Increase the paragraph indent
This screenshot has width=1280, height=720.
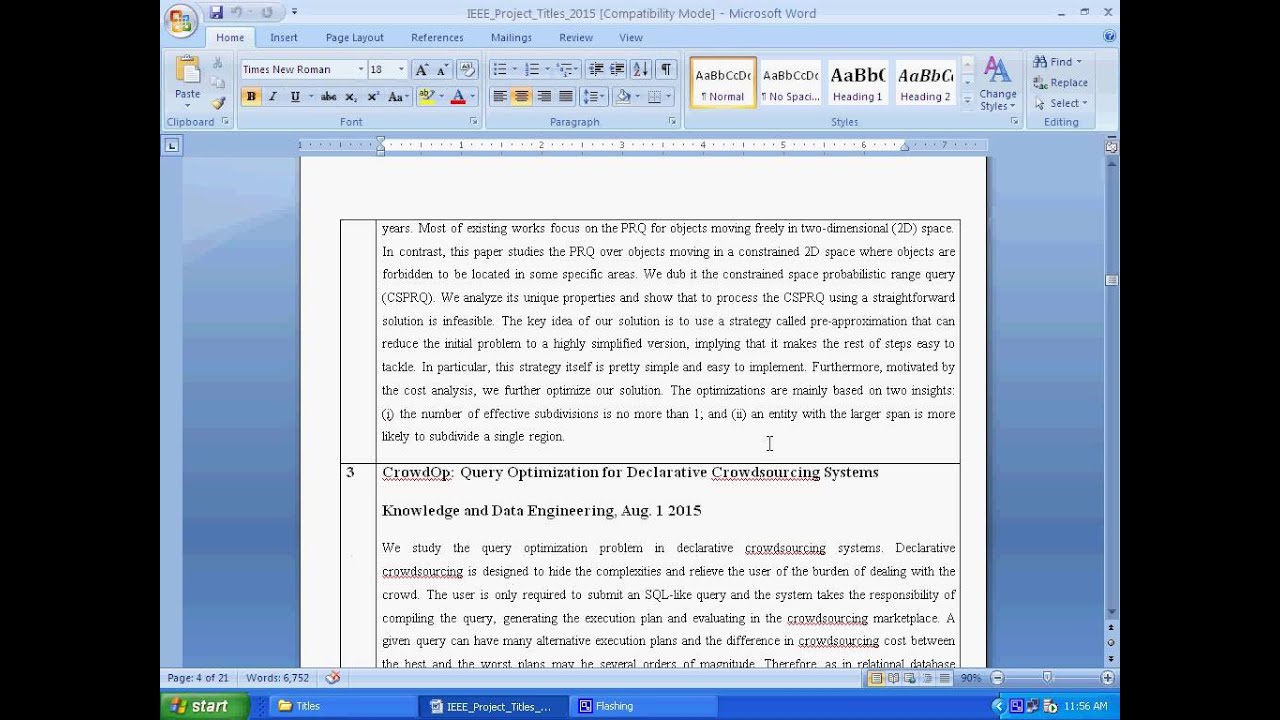click(617, 70)
